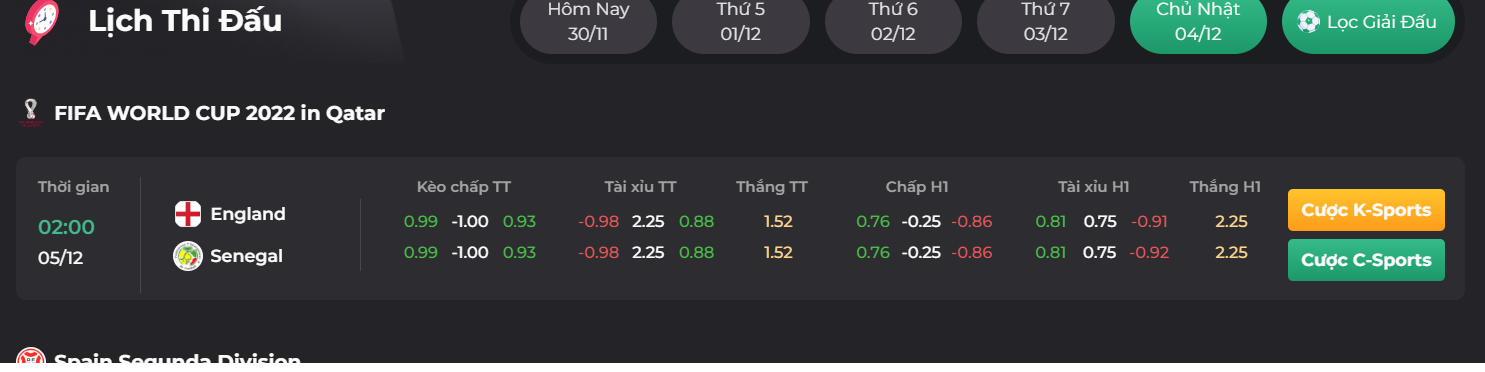The height and width of the screenshot is (372, 1485).
Task: Select the Hôm Nay 30/11 date tab
Action: click(588, 22)
